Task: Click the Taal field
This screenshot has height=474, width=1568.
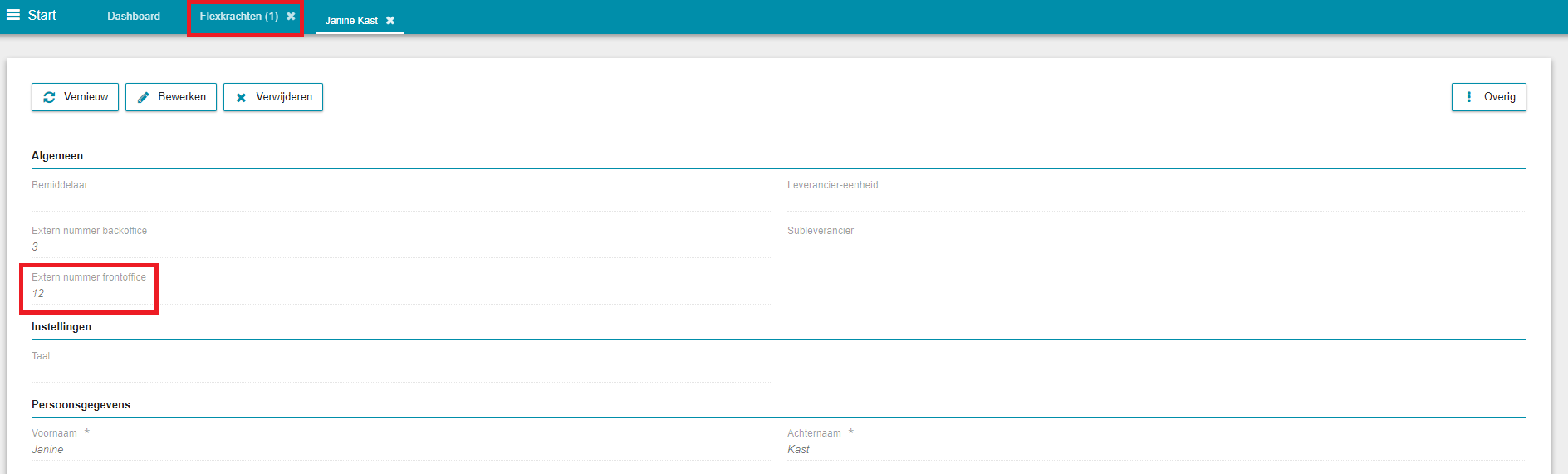Action: coord(401,366)
